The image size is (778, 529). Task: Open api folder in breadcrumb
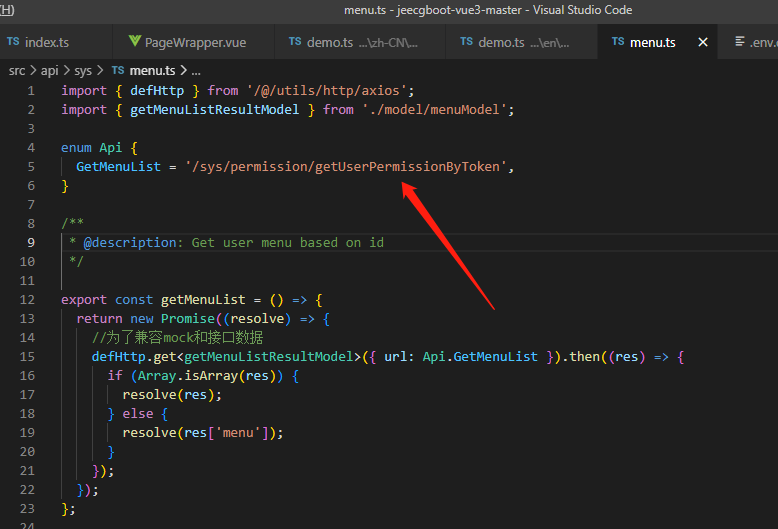pos(50,71)
